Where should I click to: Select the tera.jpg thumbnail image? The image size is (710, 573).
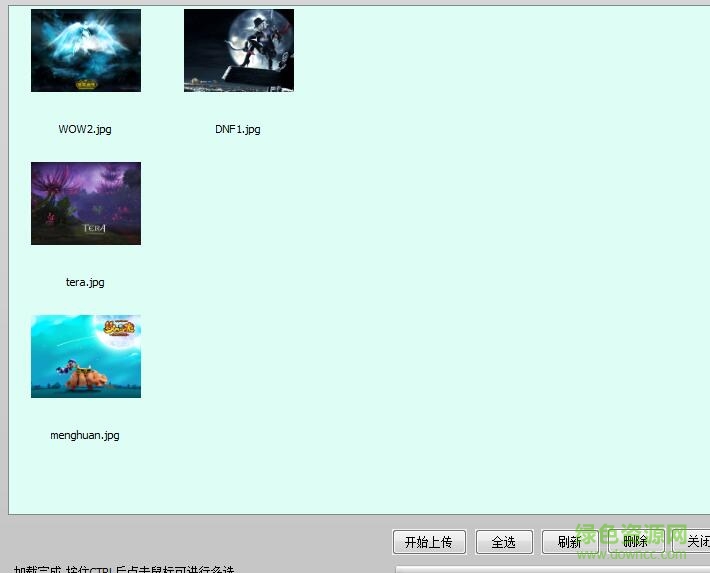(x=86, y=203)
